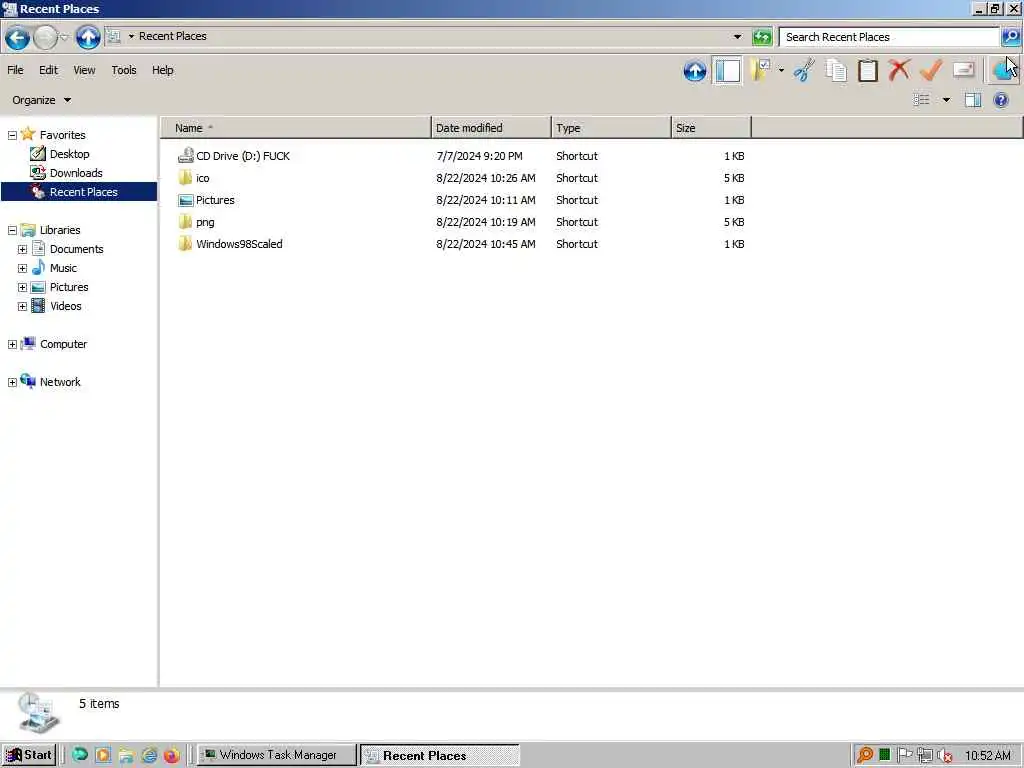
Task: Click the blue globe toolbar icon
Action: tap(1004, 70)
